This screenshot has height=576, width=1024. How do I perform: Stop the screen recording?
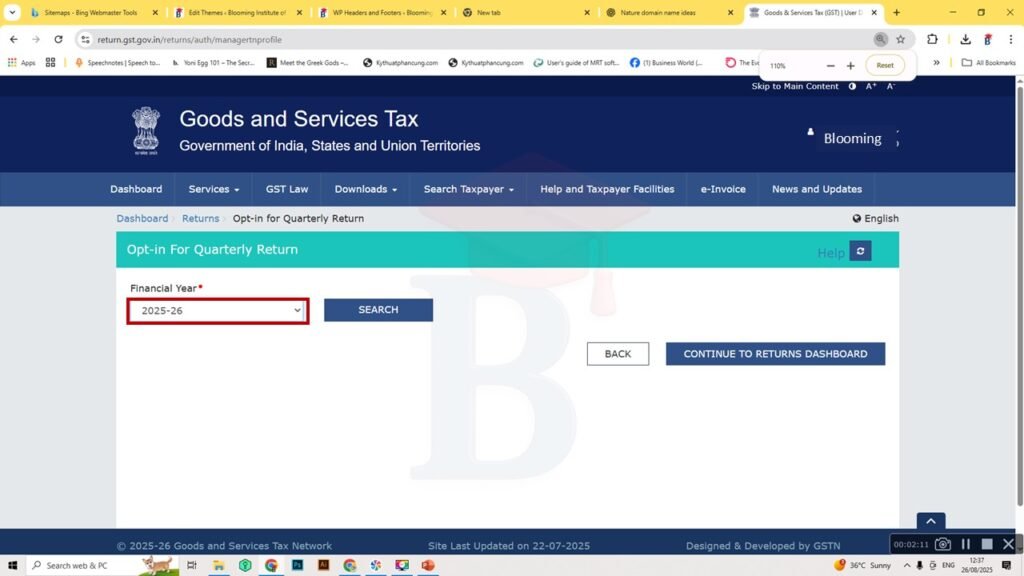987,544
